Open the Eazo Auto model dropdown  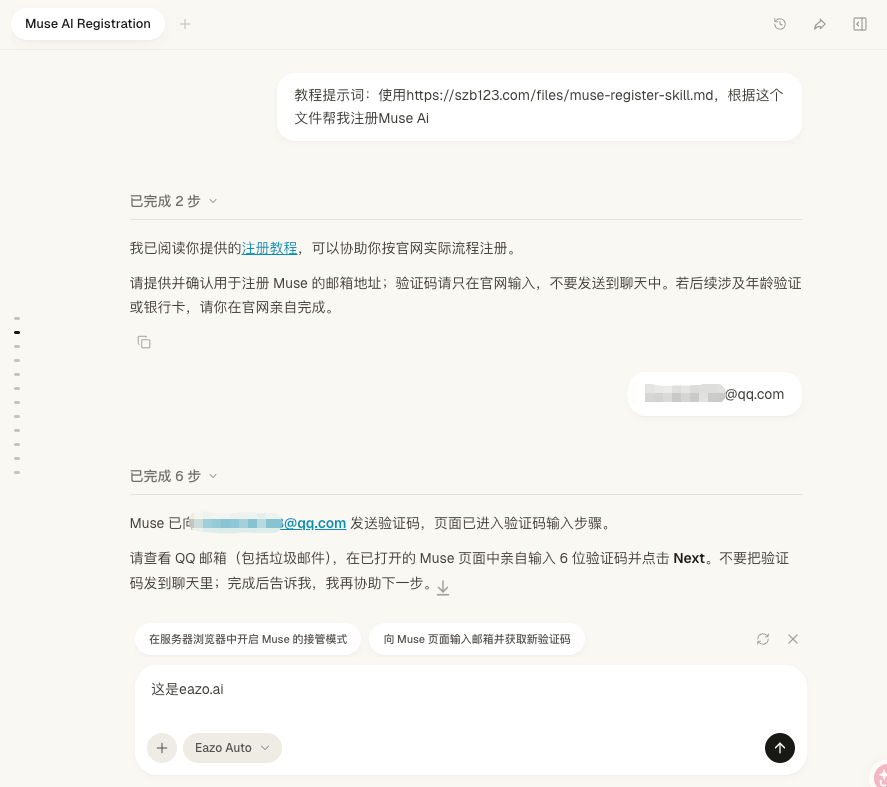pos(232,748)
